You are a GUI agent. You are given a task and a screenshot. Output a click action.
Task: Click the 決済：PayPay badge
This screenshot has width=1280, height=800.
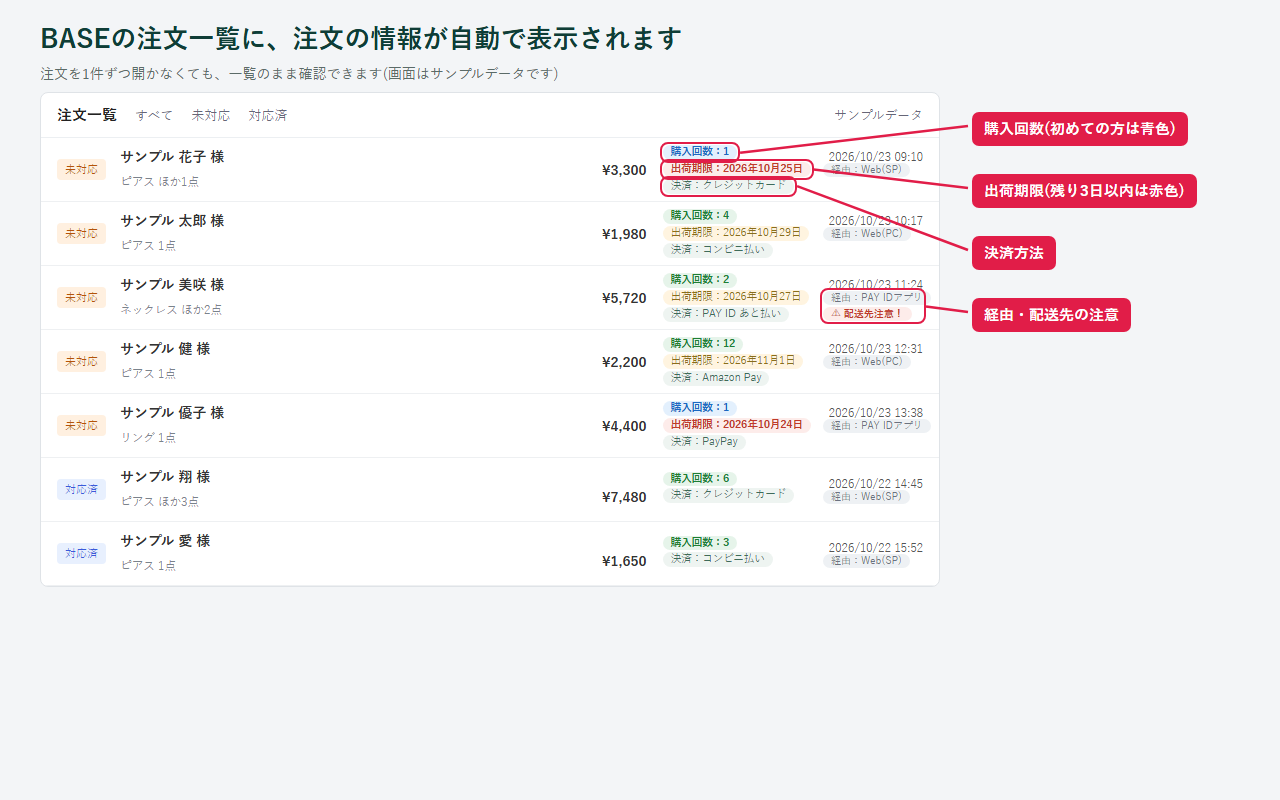705,442
